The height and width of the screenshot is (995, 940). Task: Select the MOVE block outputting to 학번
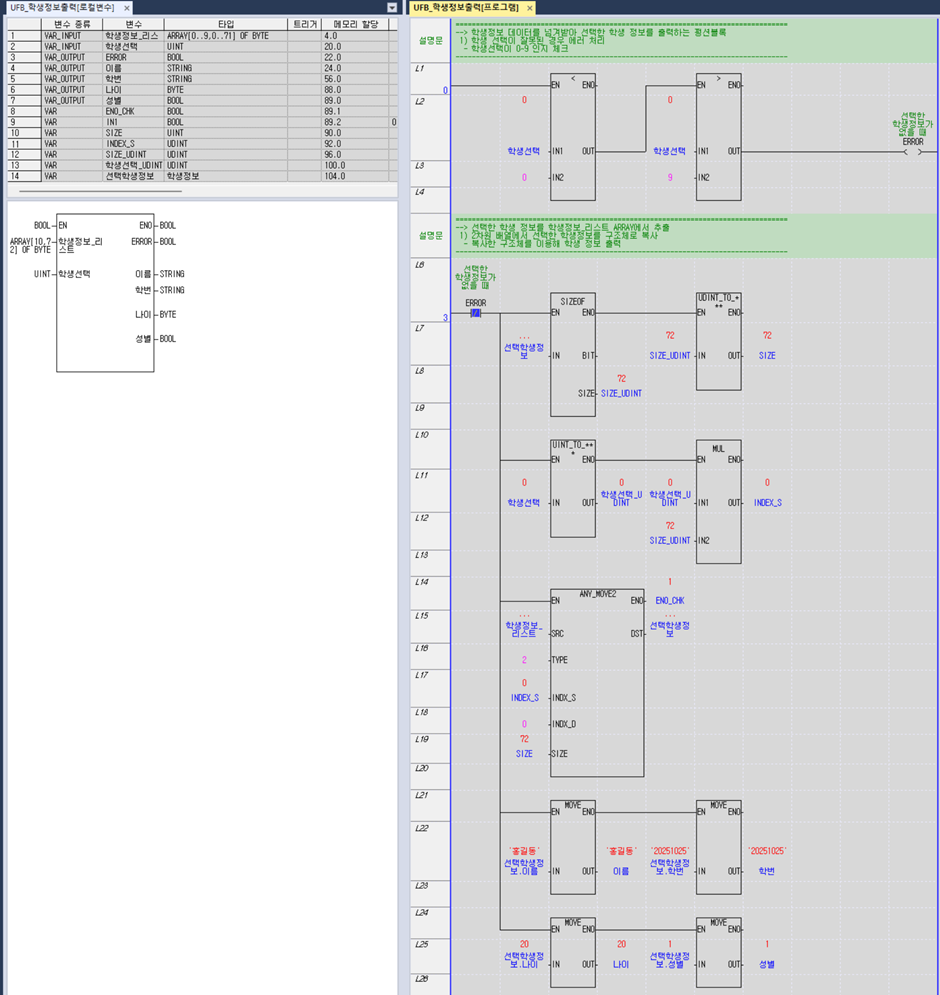(x=718, y=847)
